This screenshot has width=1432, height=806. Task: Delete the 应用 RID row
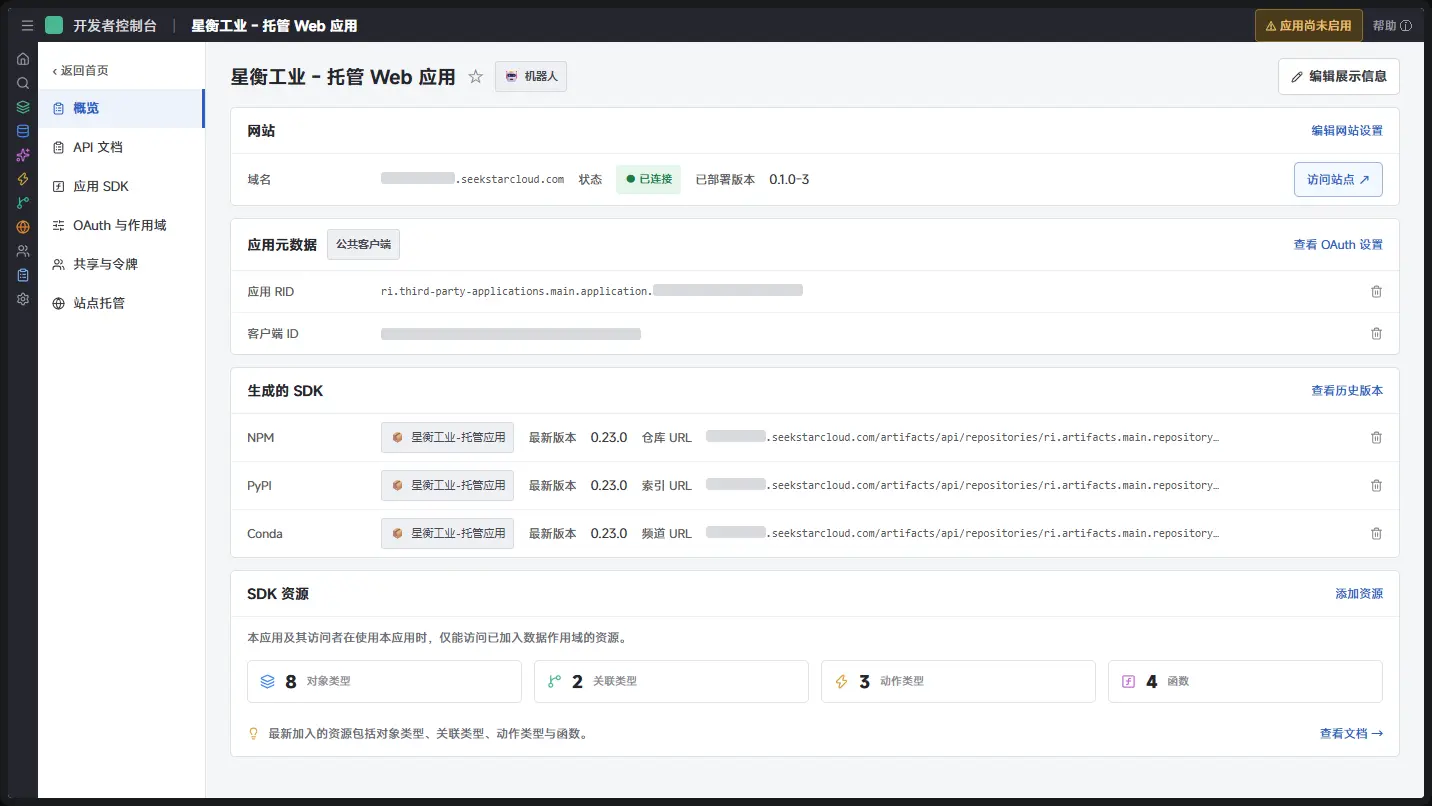(1376, 291)
